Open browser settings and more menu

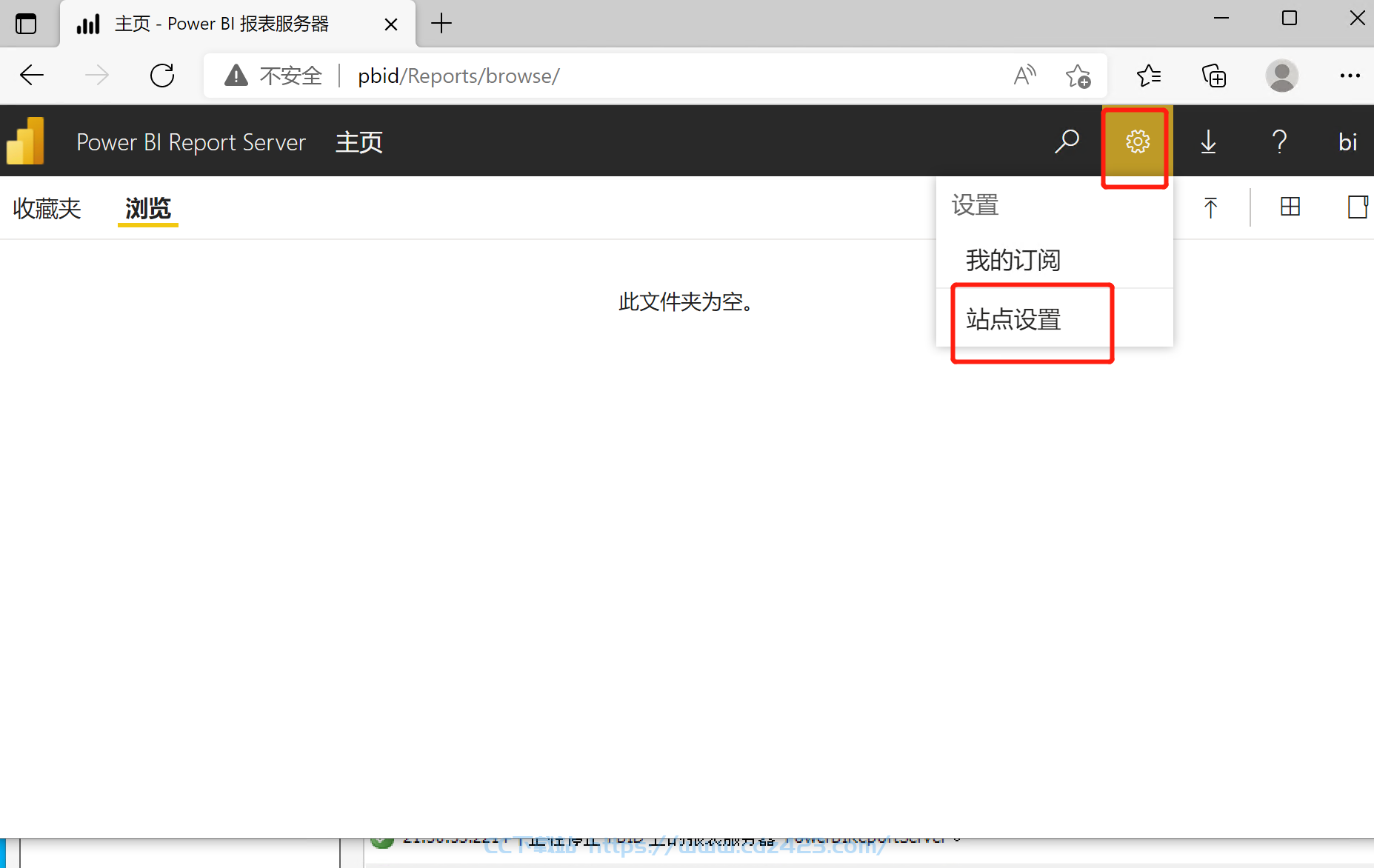(1350, 76)
